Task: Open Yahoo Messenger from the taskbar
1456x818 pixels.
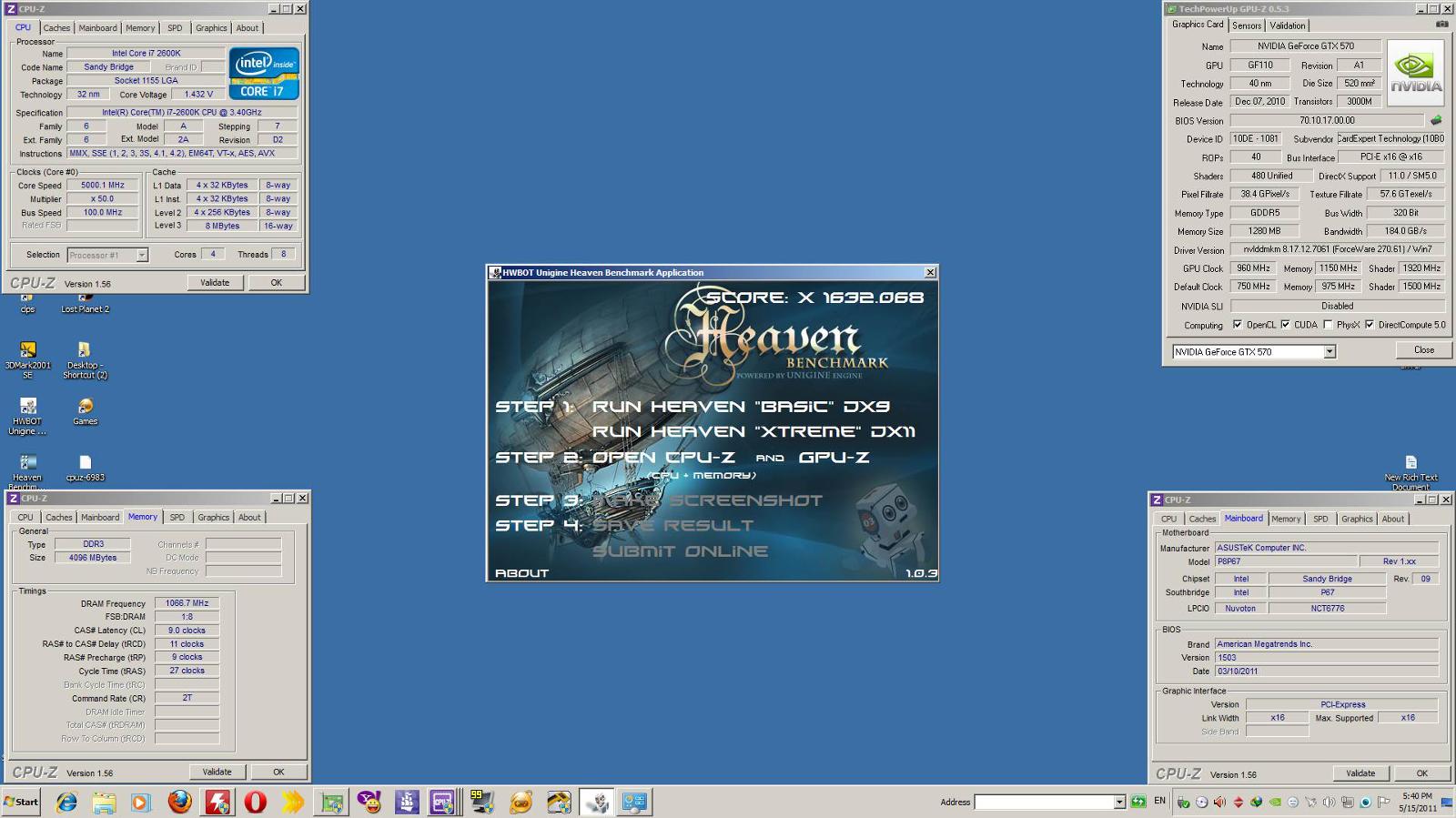Action: (369, 802)
